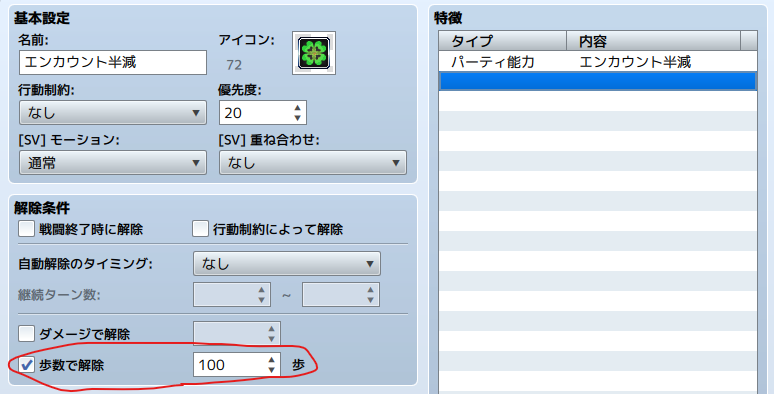The image size is (774, 394).
Task: Increase 優先度 with up arrow
Action: [x=297, y=108]
